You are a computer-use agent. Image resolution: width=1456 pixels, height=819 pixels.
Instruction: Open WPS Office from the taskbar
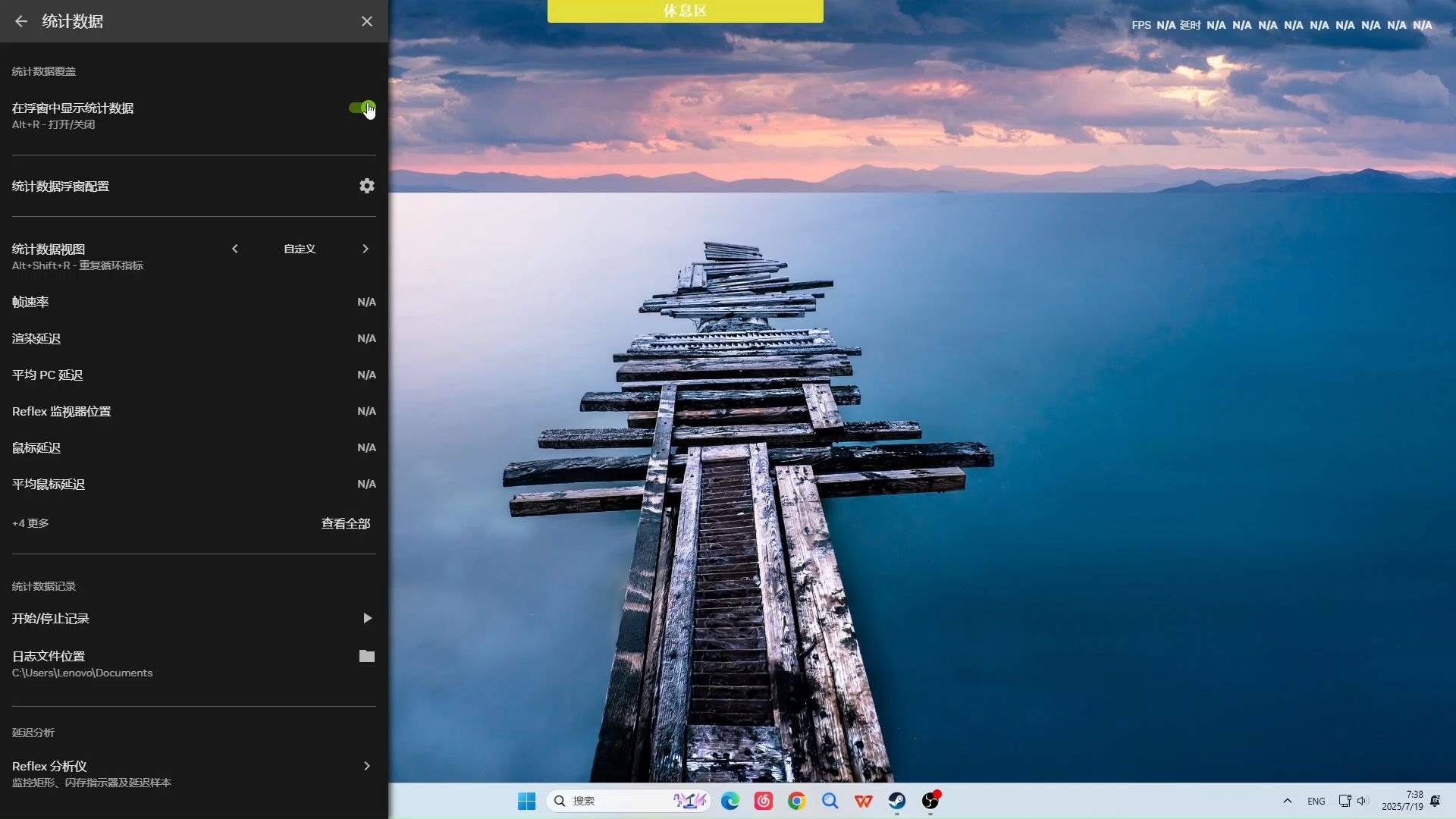pyautogui.click(x=864, y=801)
